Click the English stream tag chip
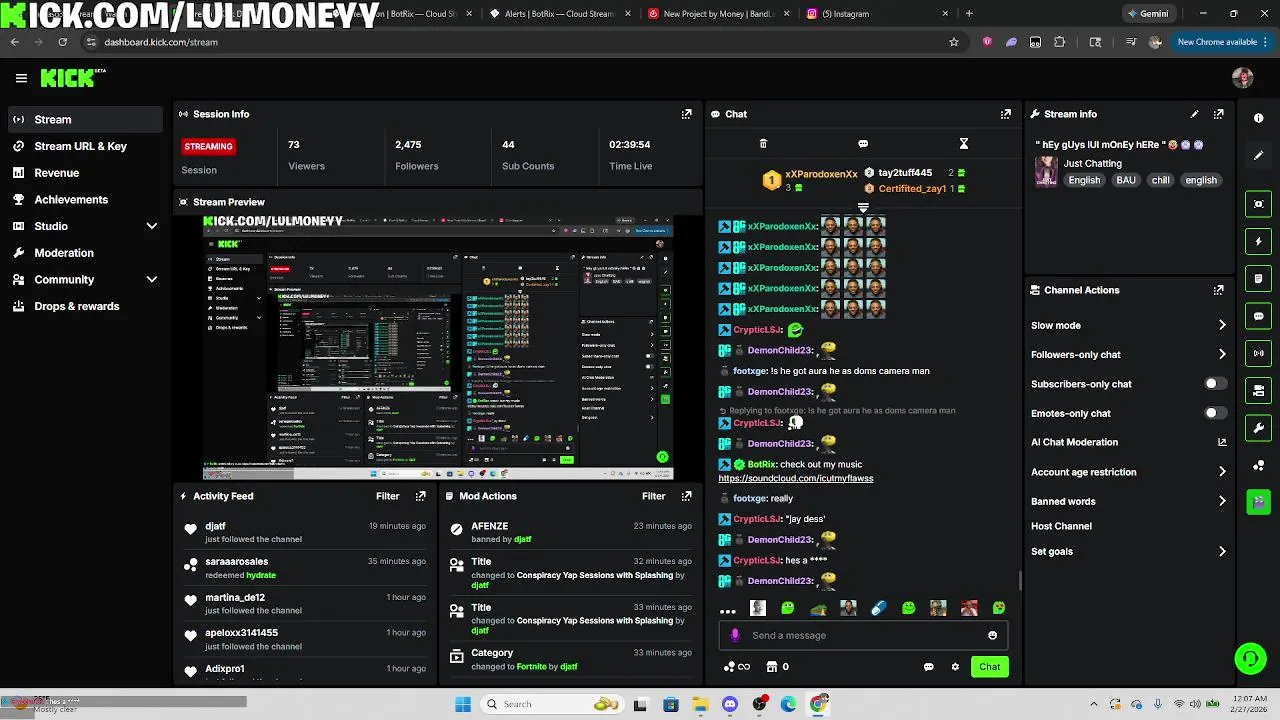1280x720 pixels. click(x=1084, y=180)
